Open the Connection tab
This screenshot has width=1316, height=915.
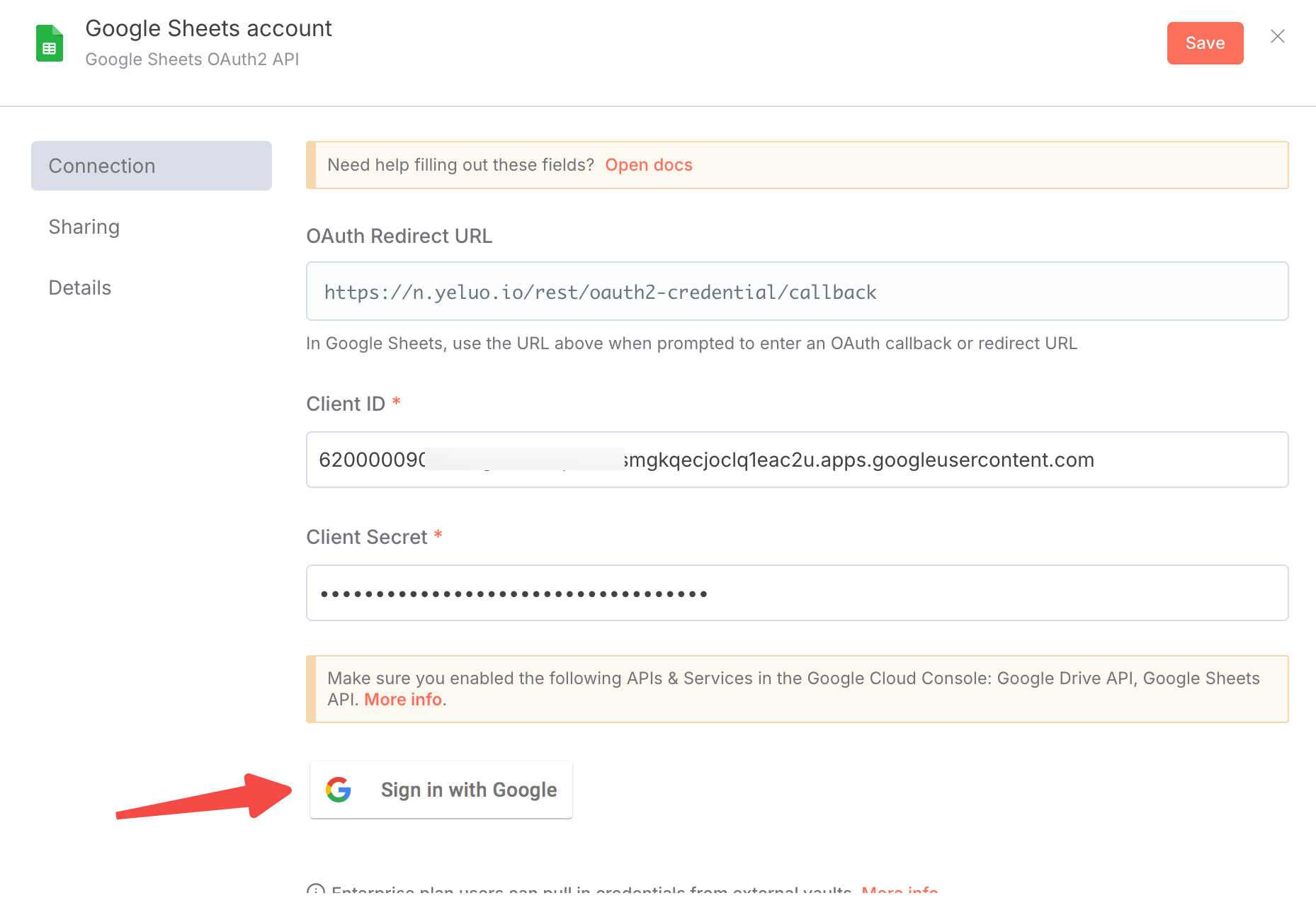tap(152, 166)
